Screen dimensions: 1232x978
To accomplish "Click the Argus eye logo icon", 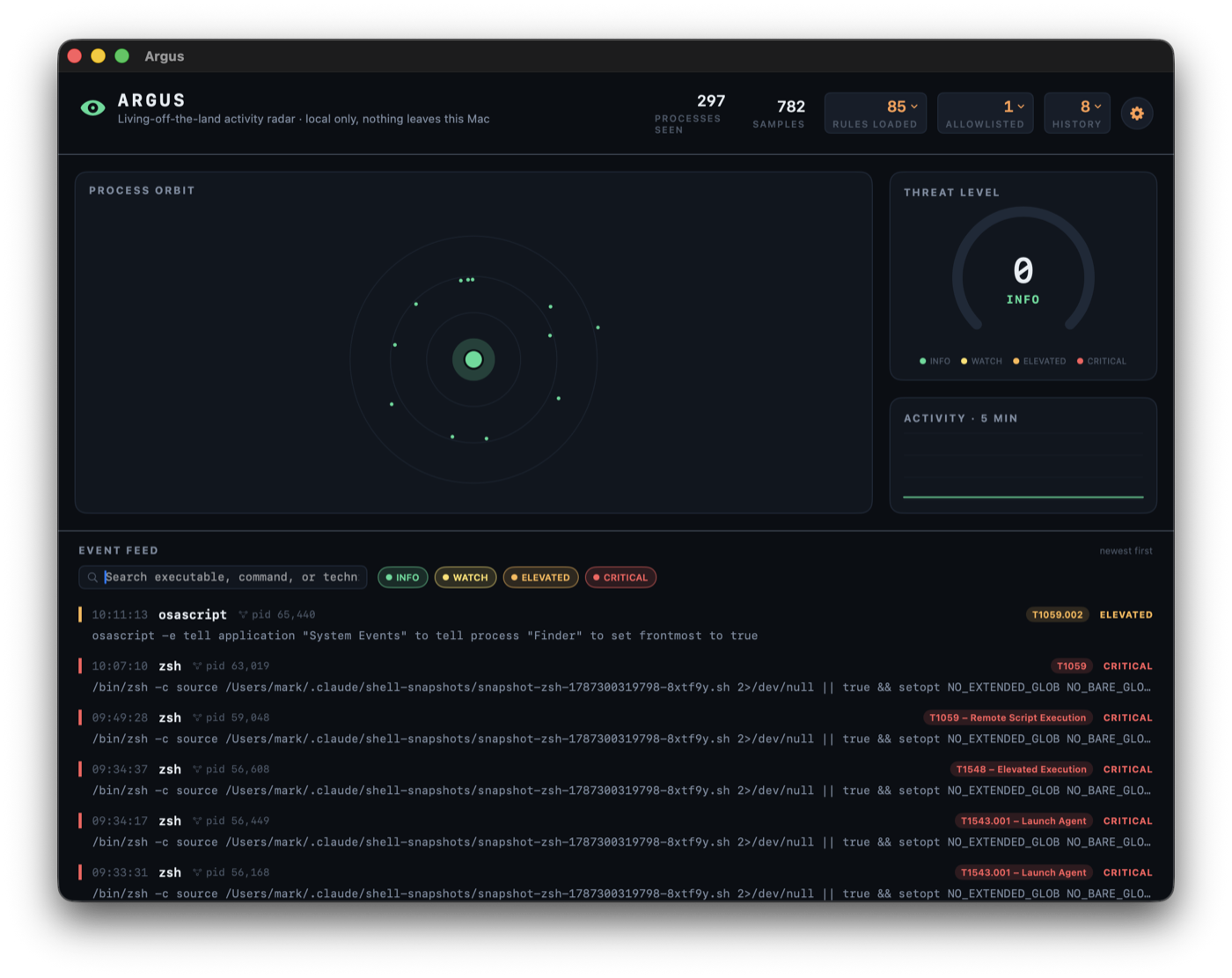I will coord(92,107).
